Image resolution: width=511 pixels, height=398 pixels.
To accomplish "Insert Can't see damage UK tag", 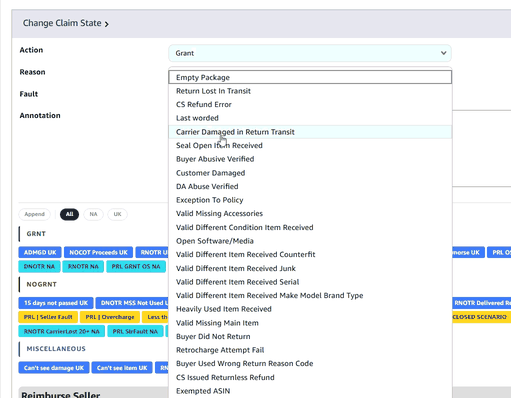I will pyautogui.click(x=54, y=368).
